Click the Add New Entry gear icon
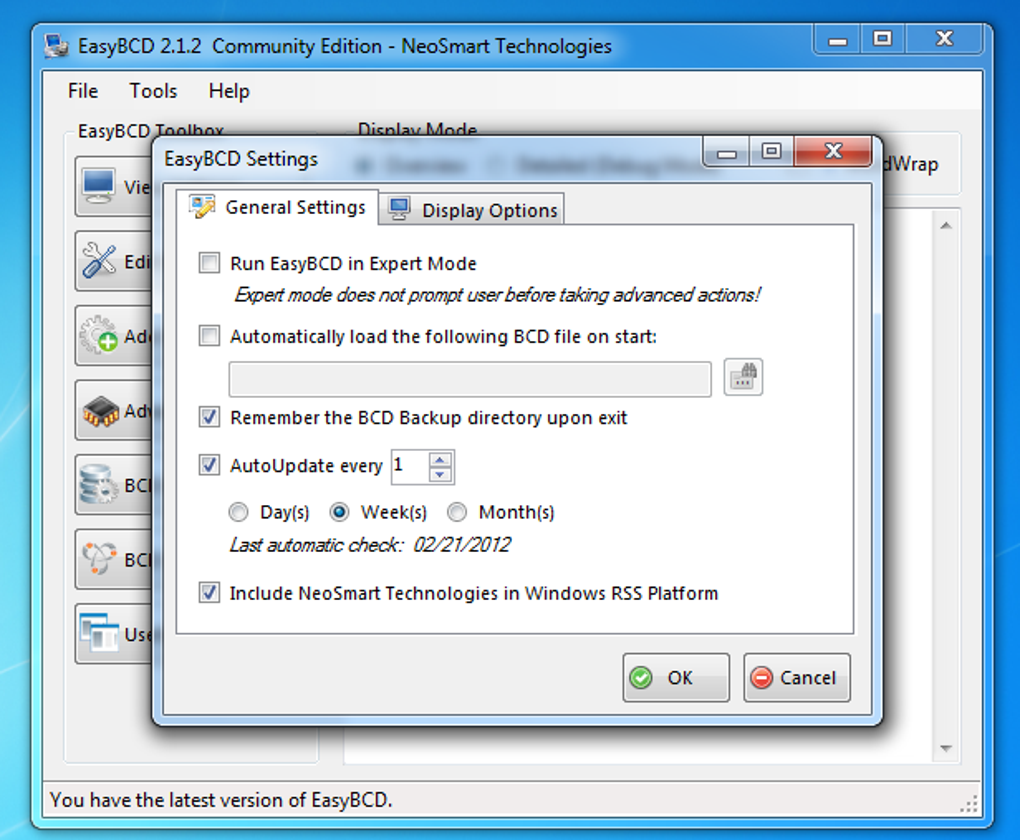1020x840 pixels. [98, 335]
